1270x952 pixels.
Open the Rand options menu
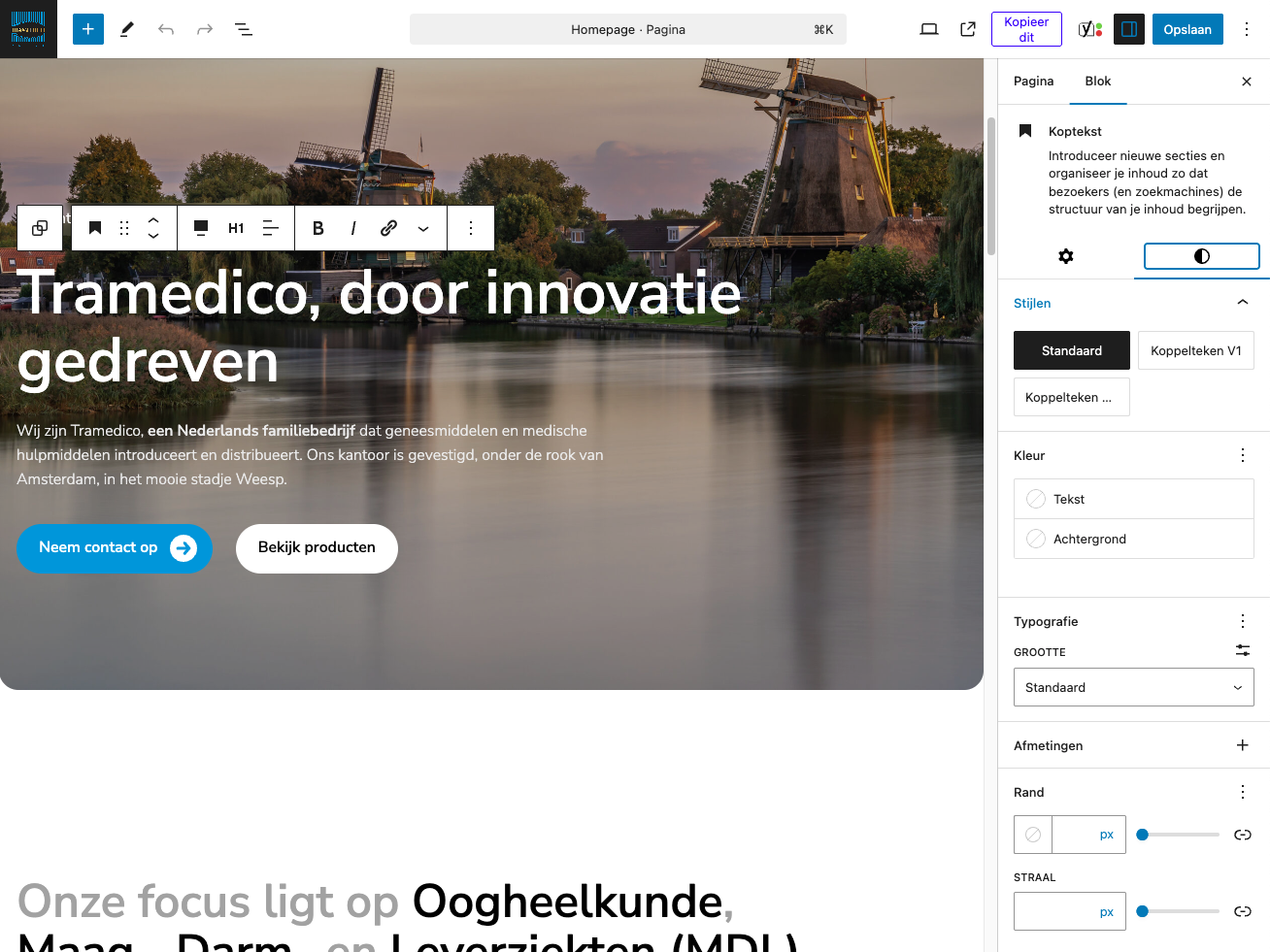click(1243, 792)
